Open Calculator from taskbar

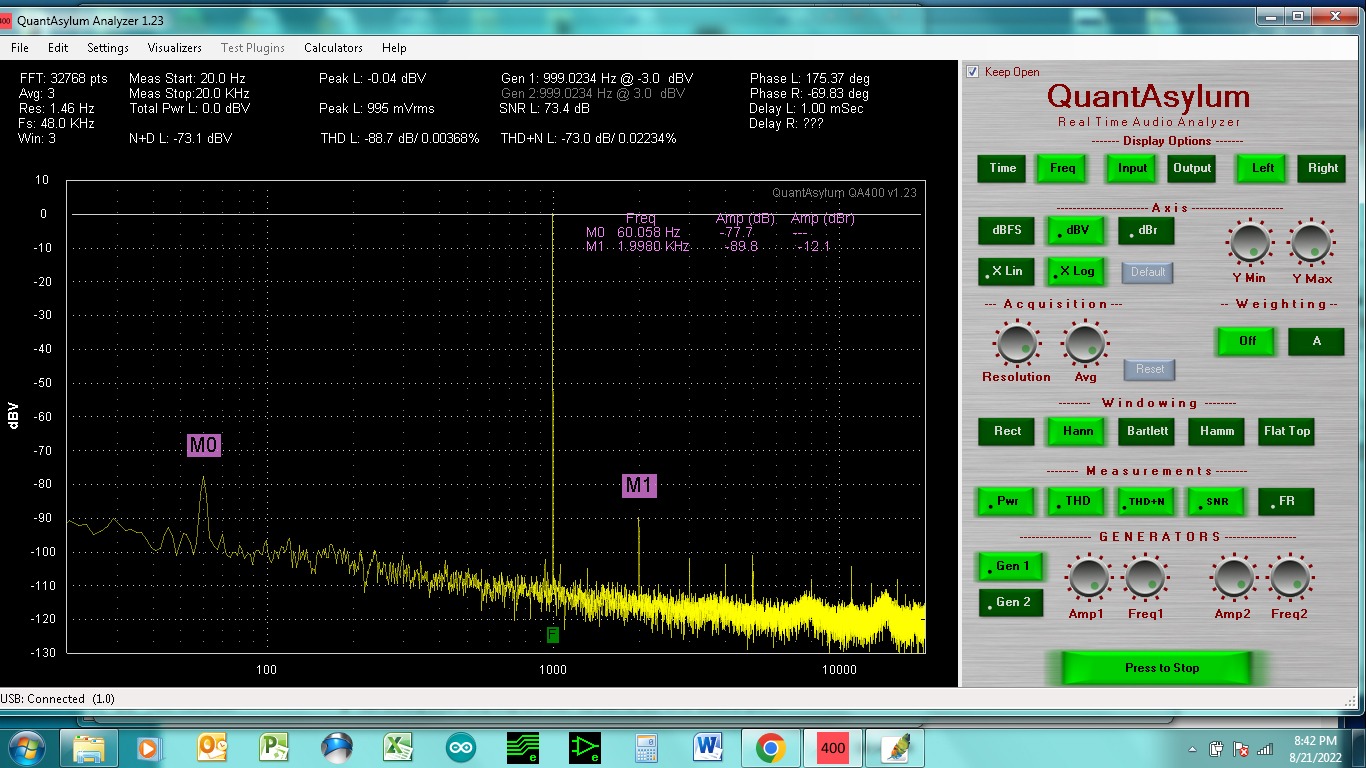pyautogui.click(x=645, y=748)
